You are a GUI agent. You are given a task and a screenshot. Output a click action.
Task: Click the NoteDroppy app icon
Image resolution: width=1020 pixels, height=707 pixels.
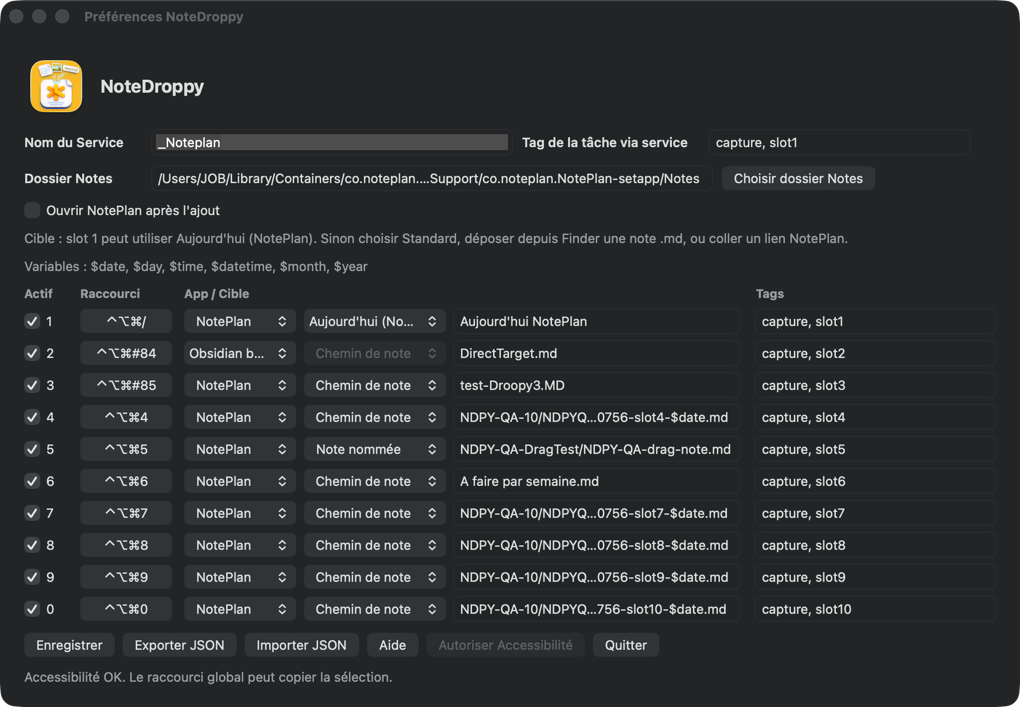pos(56,87)
